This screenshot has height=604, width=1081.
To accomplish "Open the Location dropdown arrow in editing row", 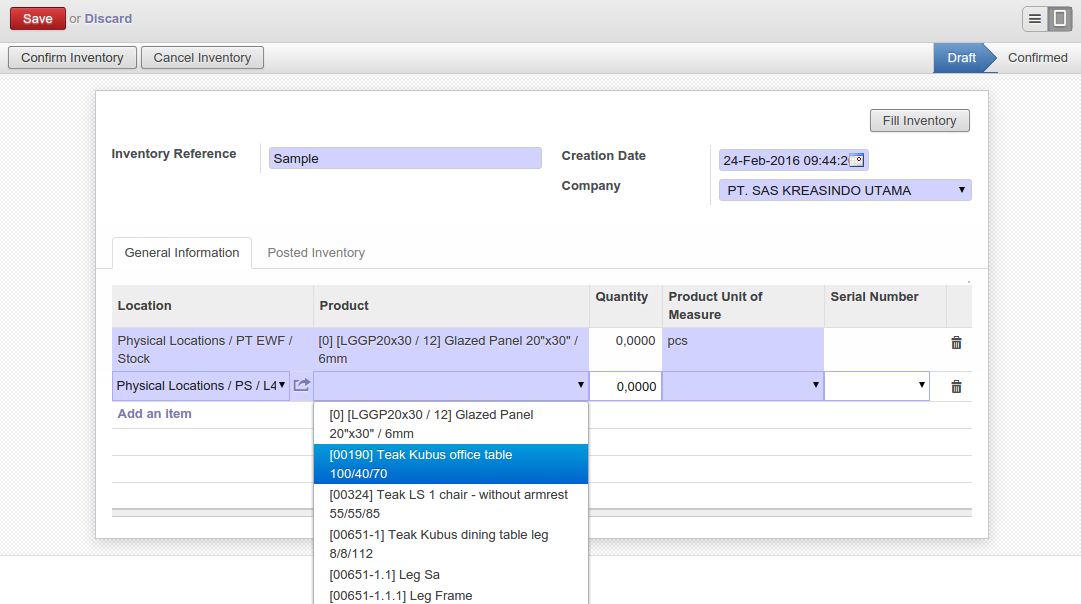I will [282, 385].
